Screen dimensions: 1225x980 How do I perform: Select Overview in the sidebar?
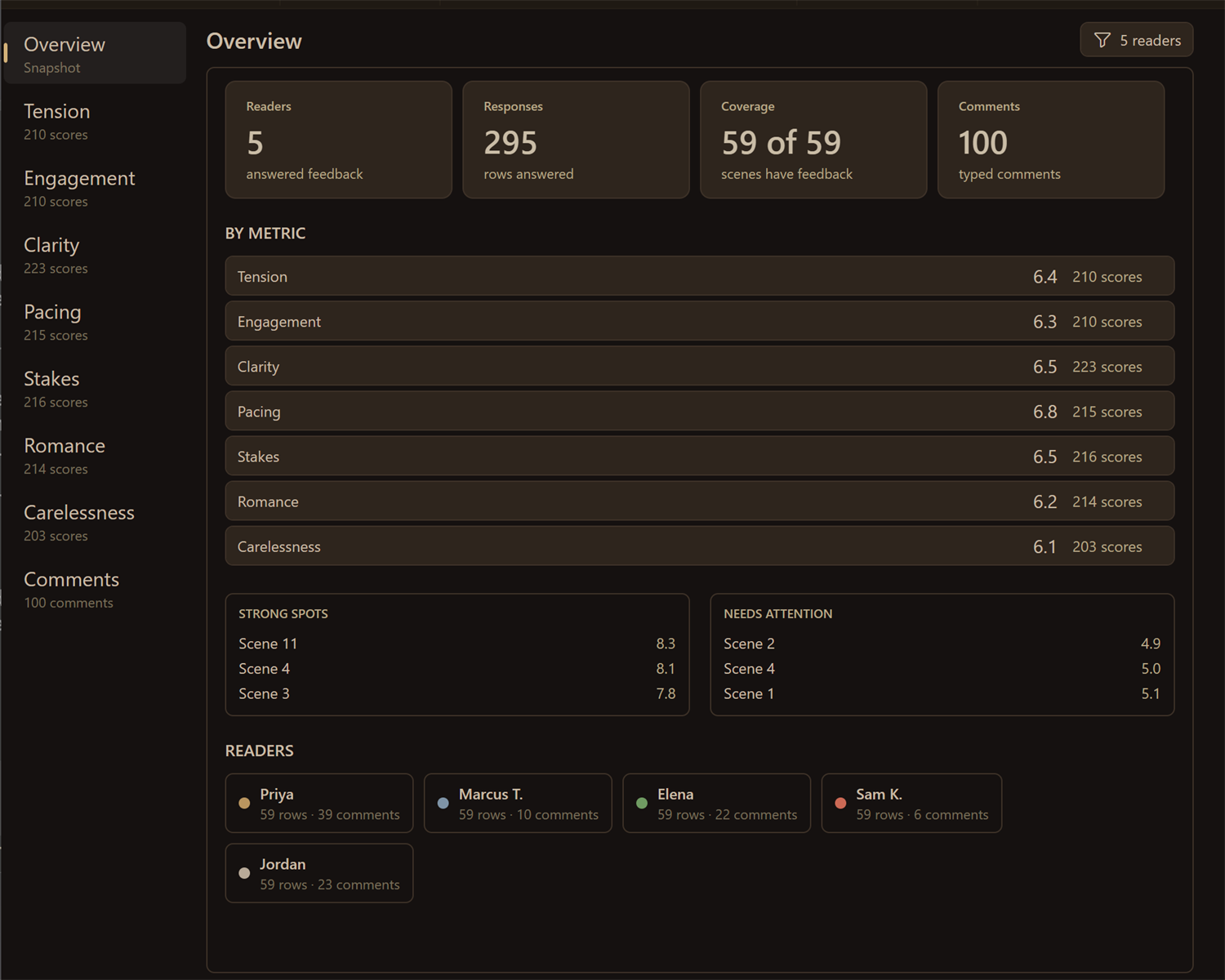coord(95,53)
